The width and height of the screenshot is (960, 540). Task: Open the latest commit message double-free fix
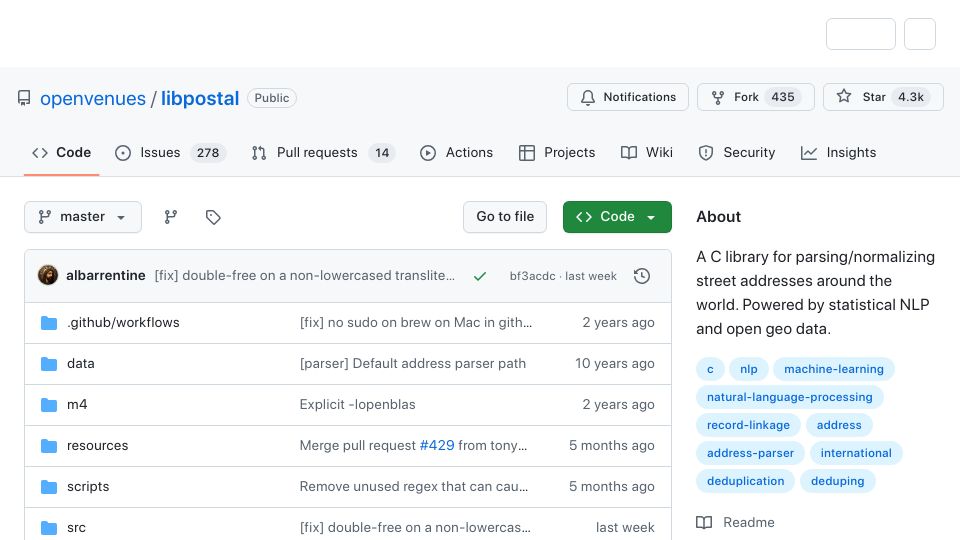click(x=304, y=276)
